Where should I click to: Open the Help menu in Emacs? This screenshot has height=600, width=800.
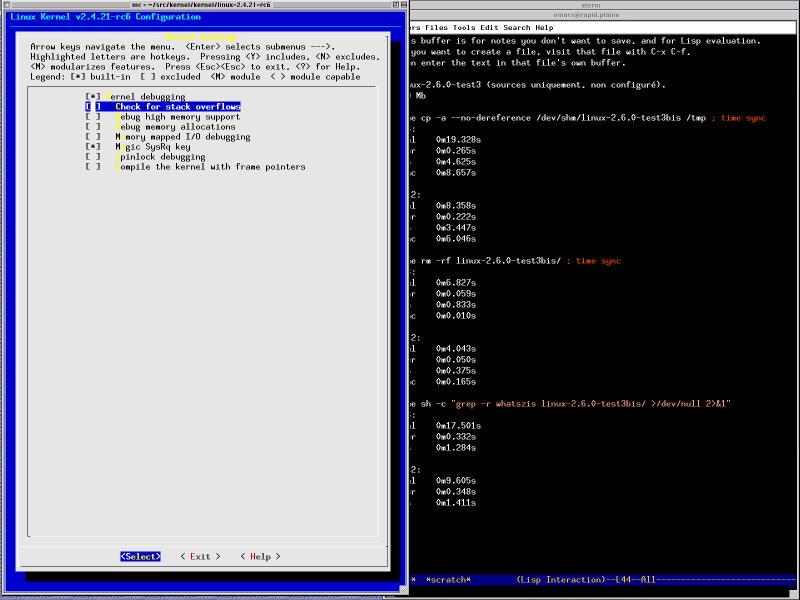544,28
